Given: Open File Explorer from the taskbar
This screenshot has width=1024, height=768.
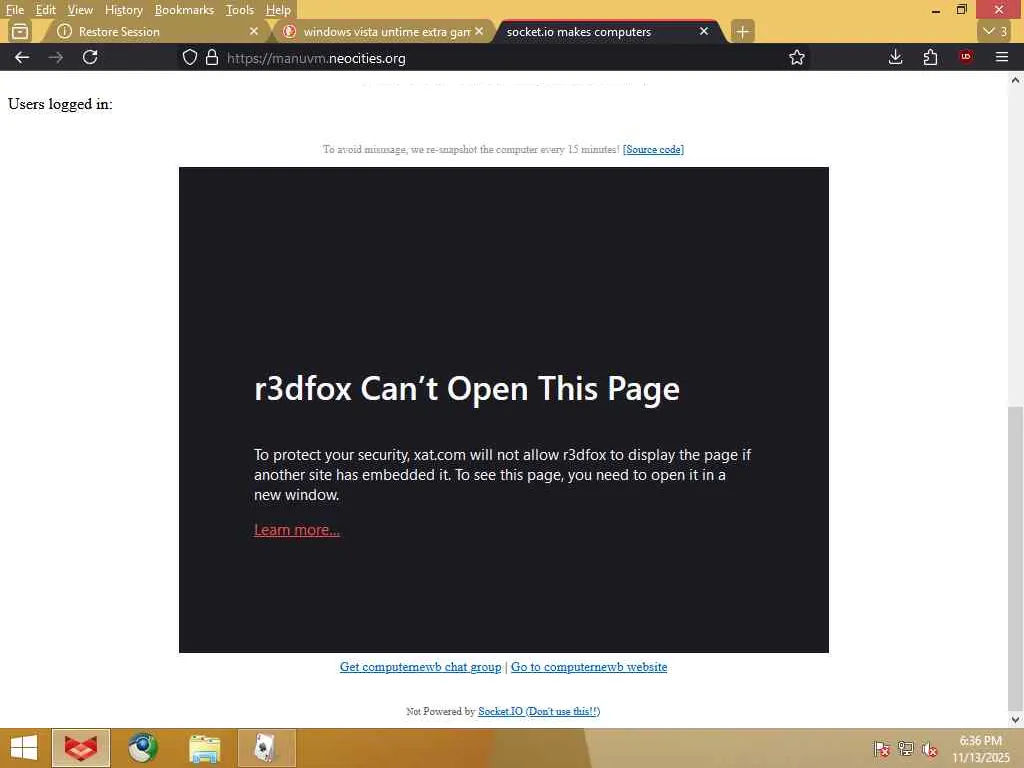Looking at the screenshot, I should click(x=204, y=748).
